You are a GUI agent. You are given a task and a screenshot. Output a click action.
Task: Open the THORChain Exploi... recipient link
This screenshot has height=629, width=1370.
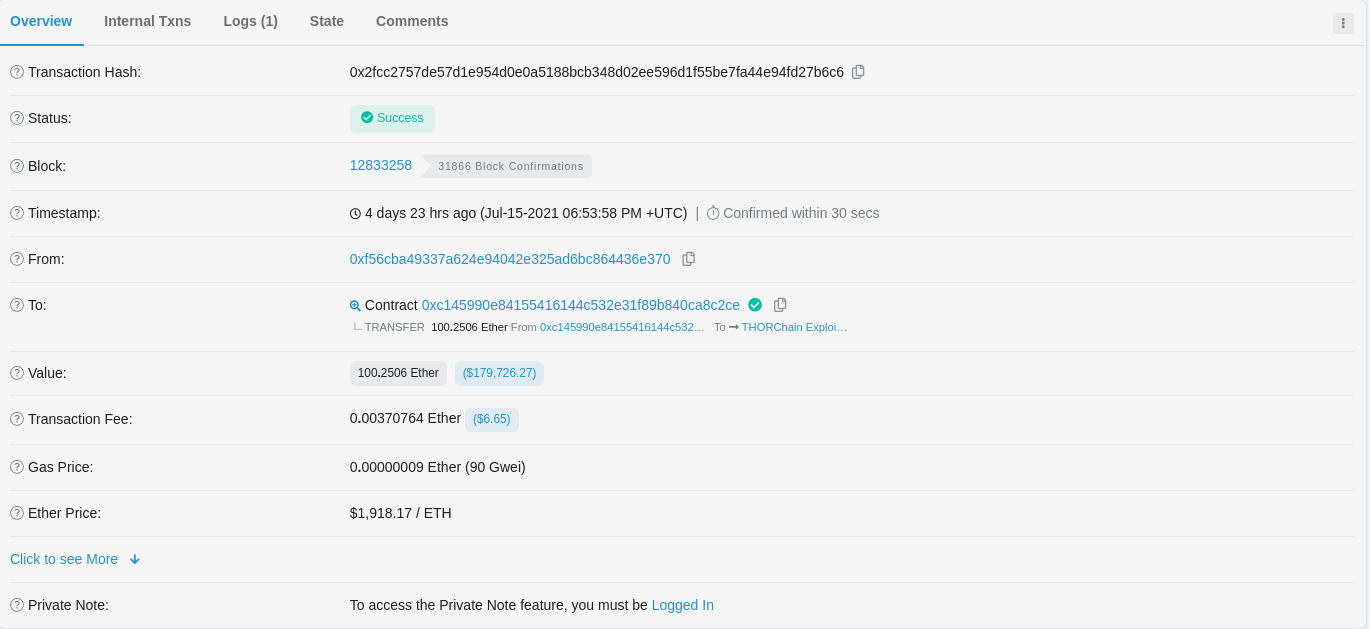tap(794, 327)
